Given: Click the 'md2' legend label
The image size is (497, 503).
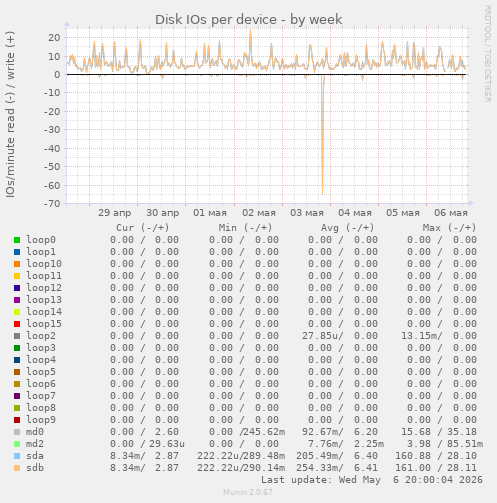Looking at the screenshot, I should point(35,444).
